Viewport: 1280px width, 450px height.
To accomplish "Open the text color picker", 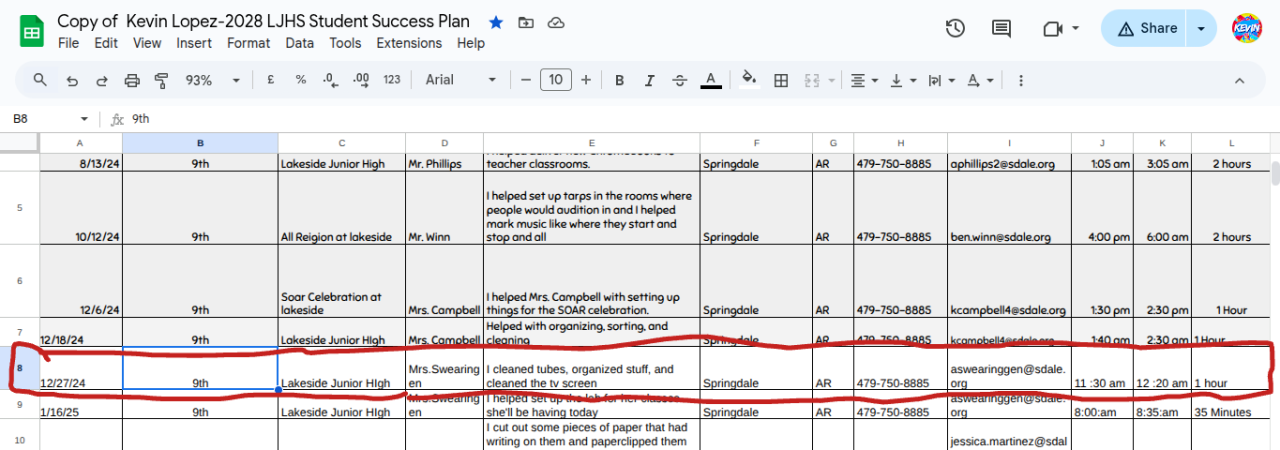I will click(x=711, y=80).
